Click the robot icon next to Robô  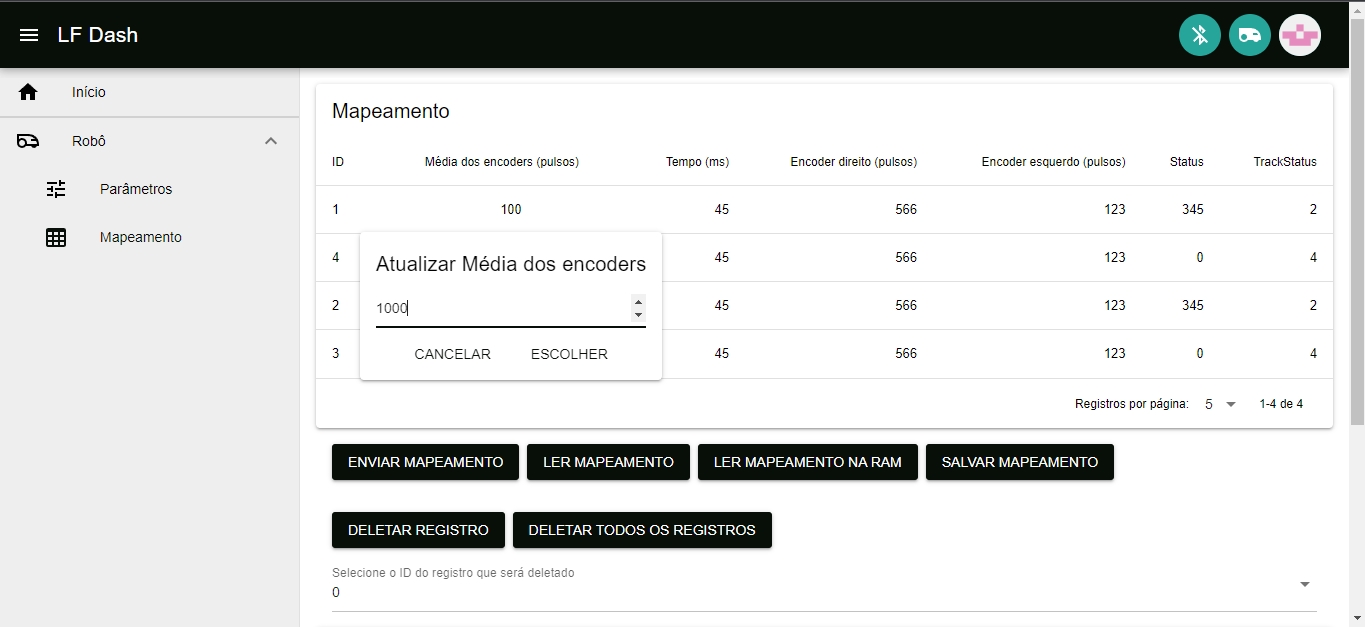coord(28,141)
